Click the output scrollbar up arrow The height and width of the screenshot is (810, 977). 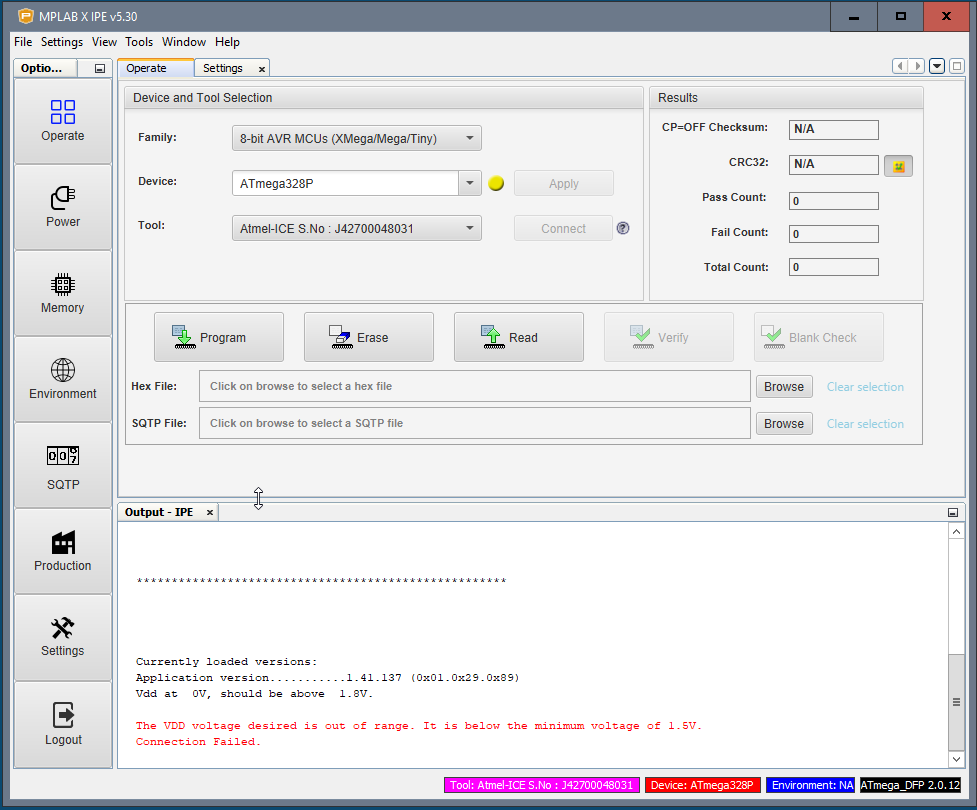coord(956,531)
